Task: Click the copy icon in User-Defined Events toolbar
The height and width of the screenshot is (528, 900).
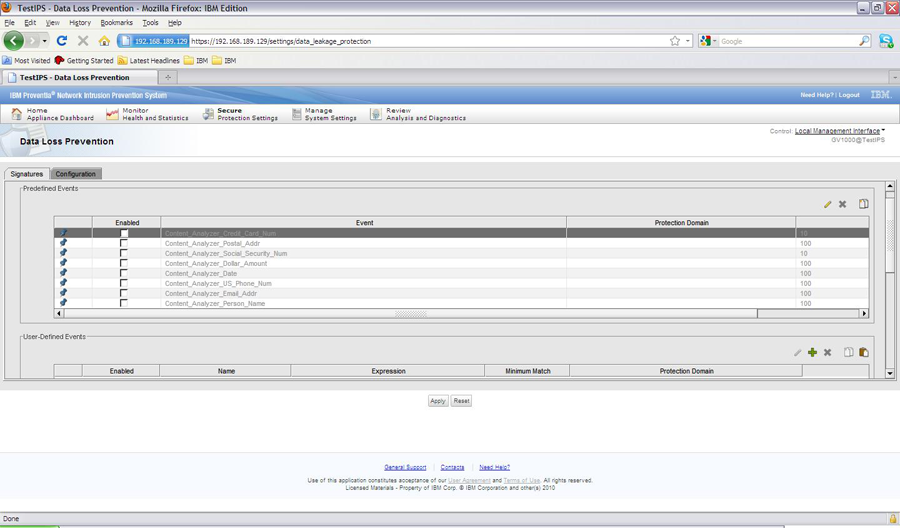Action: click(848, 352)
